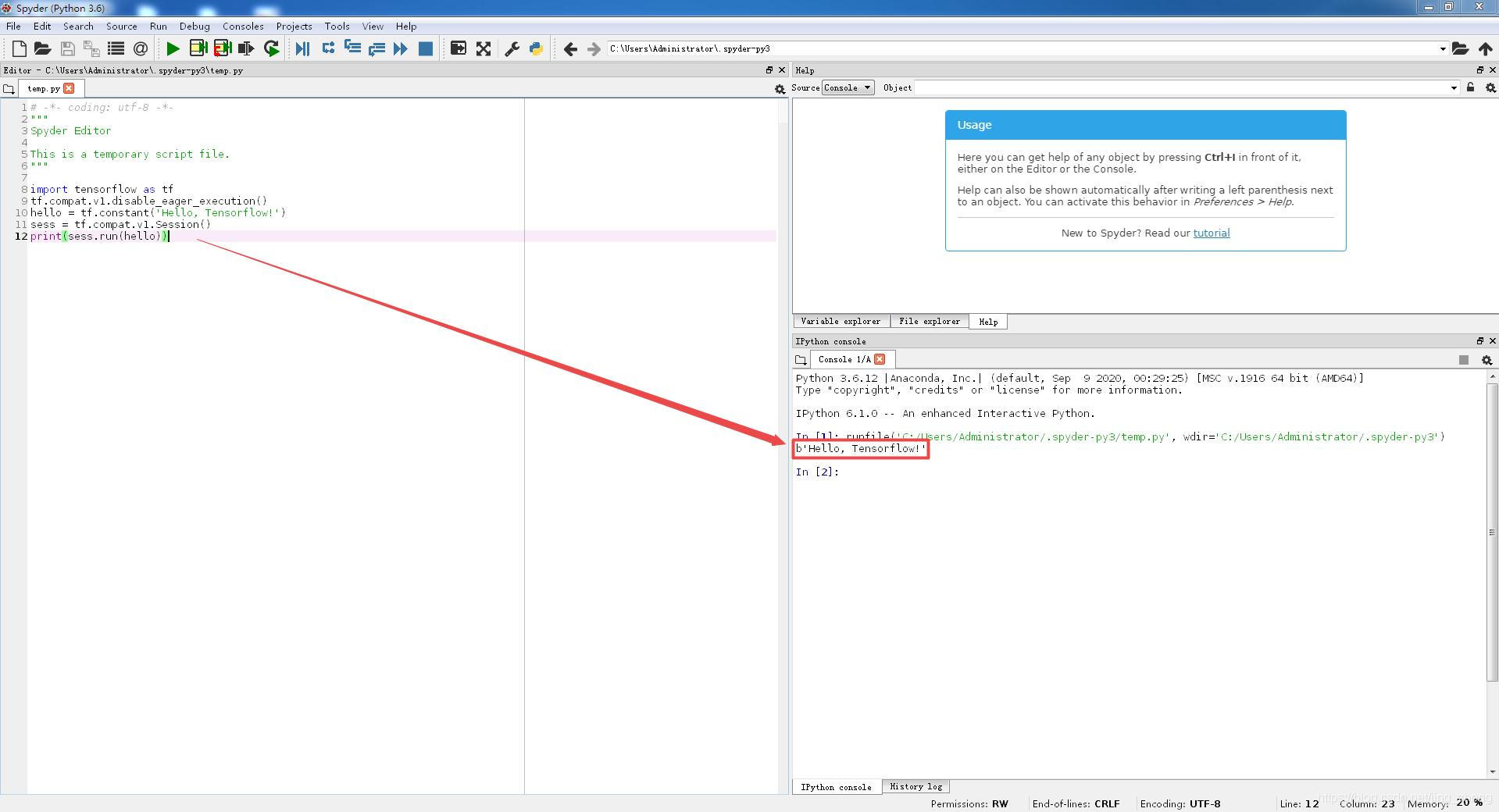
Task: Continue execution with double-arrow icon
Action: 401,48
